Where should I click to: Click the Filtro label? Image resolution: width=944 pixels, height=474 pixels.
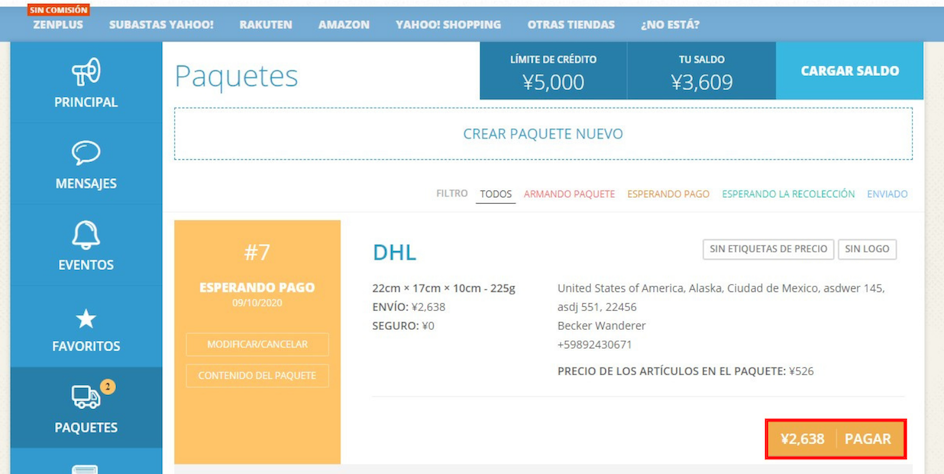tap(452, 193)
